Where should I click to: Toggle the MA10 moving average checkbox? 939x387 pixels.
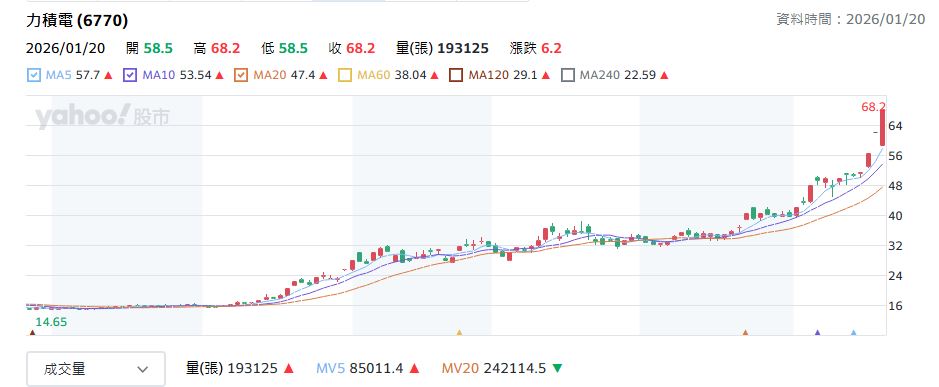pos(130,75)
